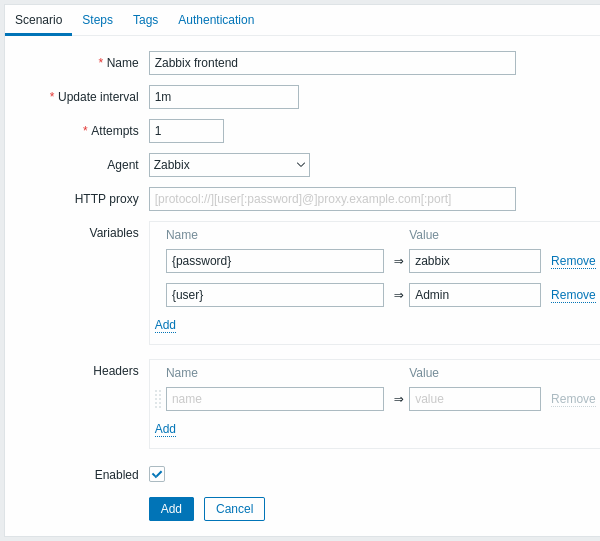Click the blue Add button to save the scenario

click(x=171, y=509)
